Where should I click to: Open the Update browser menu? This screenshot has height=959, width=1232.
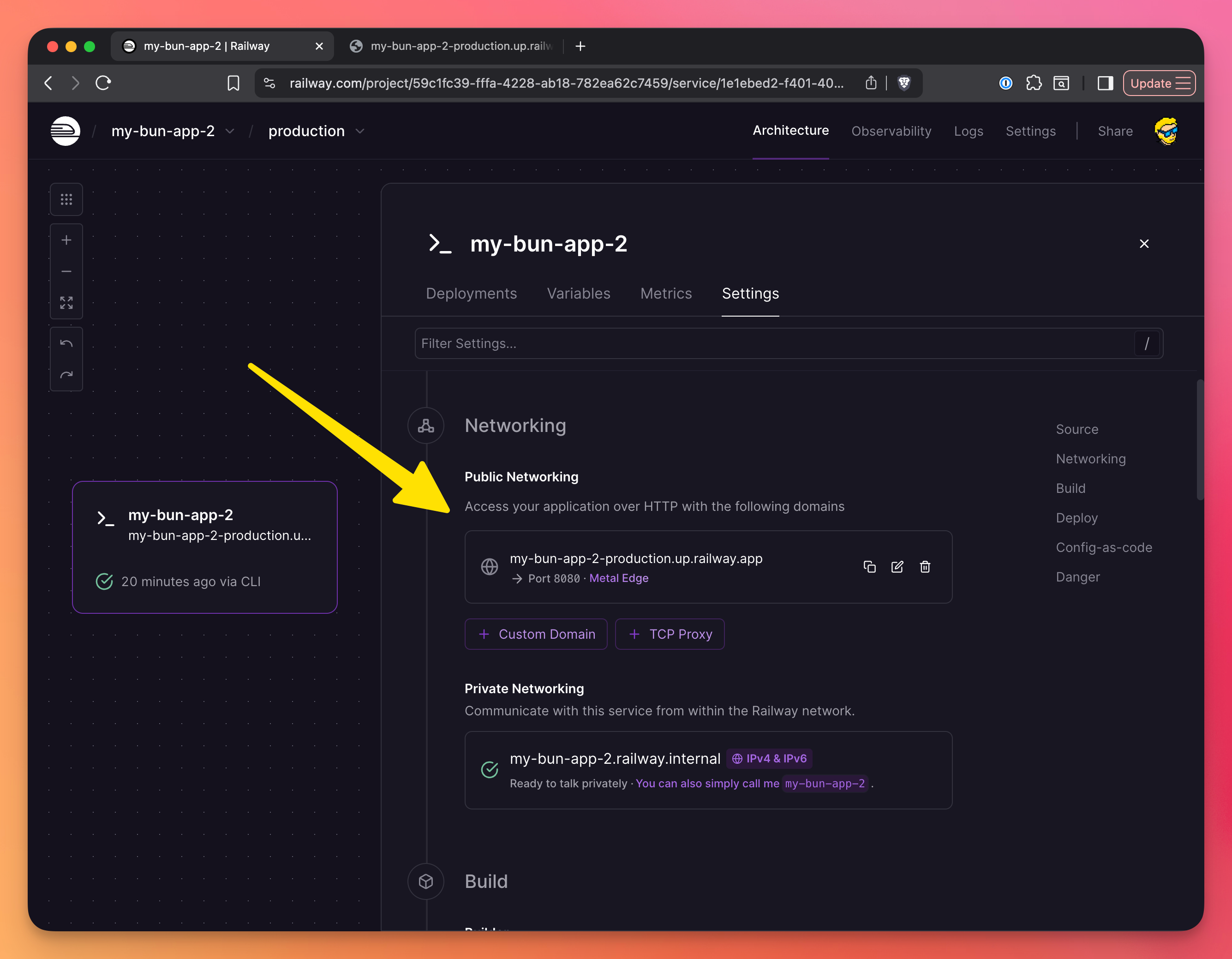pos(1159,84)
